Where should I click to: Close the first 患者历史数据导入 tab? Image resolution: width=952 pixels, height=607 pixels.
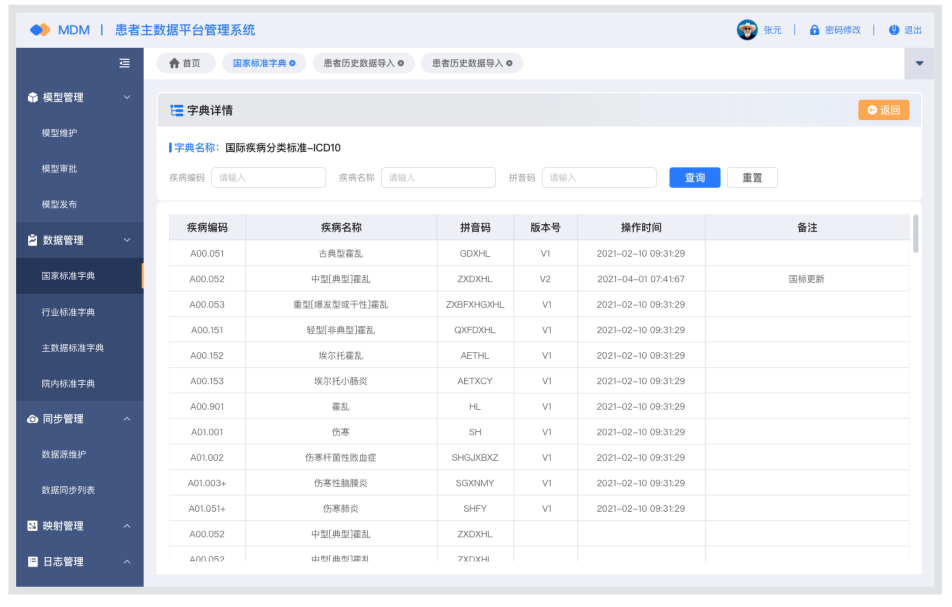(401, 63)
